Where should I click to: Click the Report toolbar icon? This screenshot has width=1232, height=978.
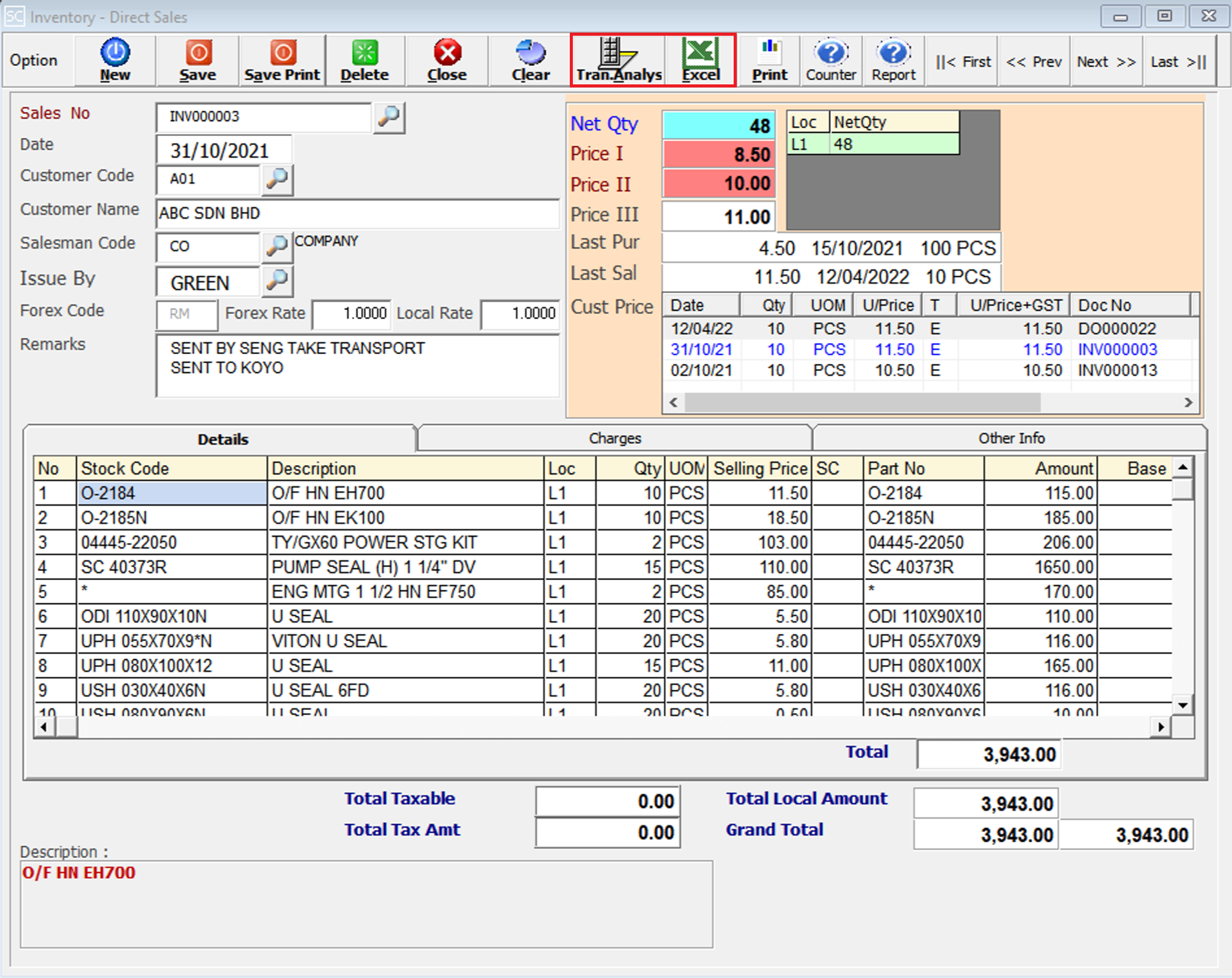893,60
